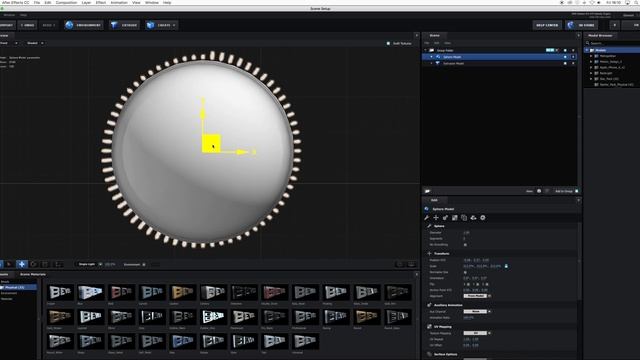Open the Alignment From Model dropdown

[x=476, y=296]
